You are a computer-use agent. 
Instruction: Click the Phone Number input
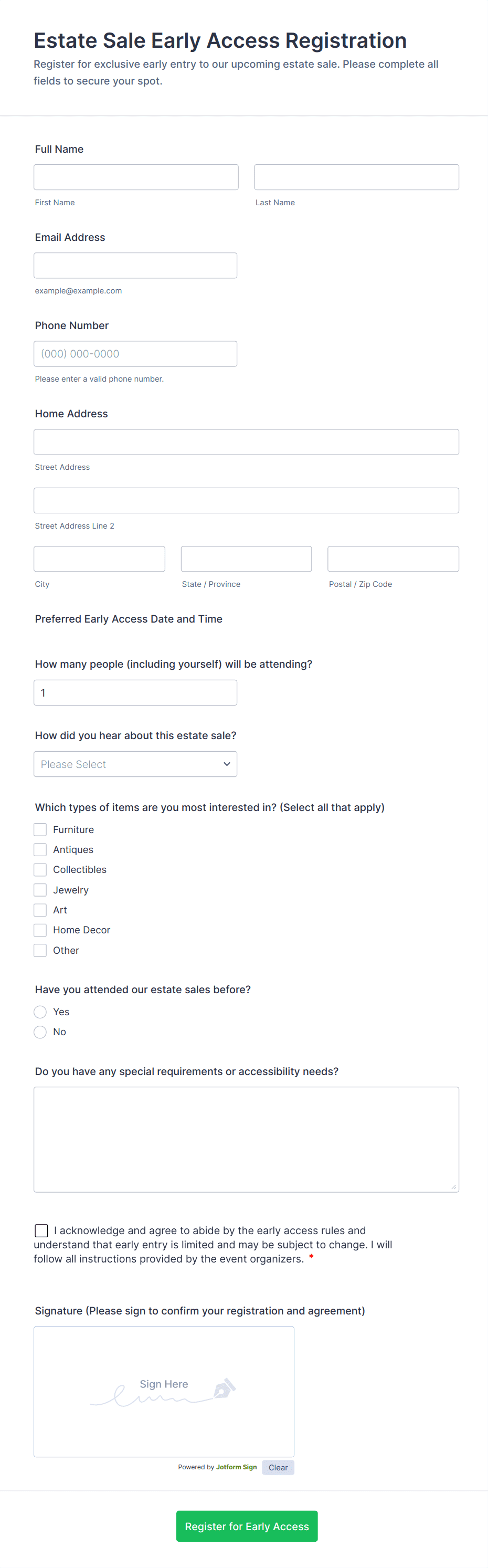tap(135, 354)
